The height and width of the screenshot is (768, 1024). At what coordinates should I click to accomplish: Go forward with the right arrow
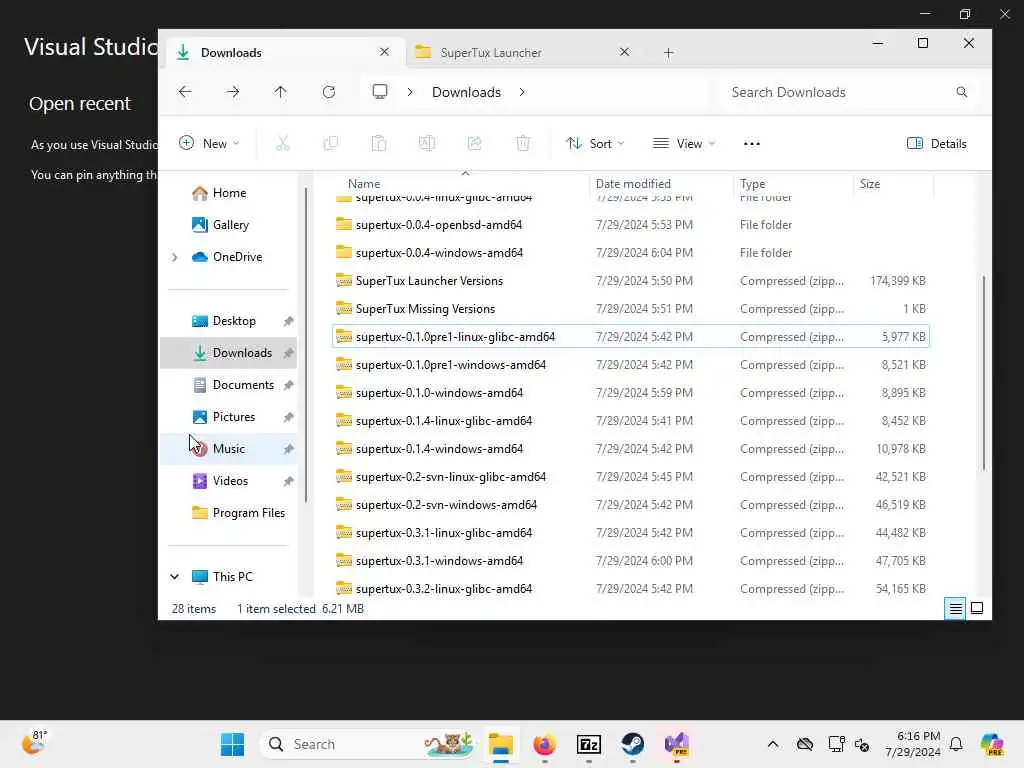(x=233, y=92)
